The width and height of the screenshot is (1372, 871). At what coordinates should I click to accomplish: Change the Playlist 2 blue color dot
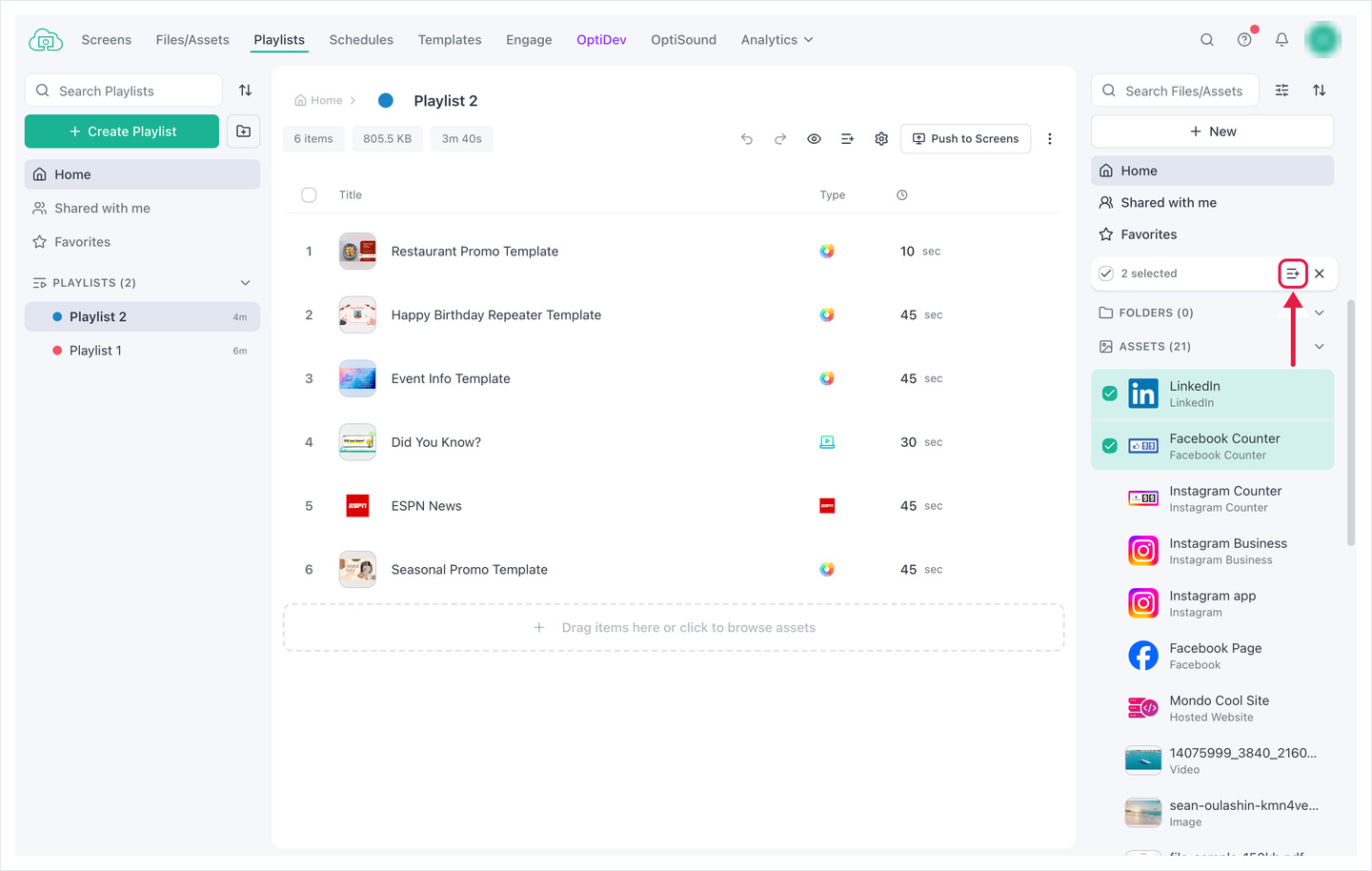coord(386,100)
